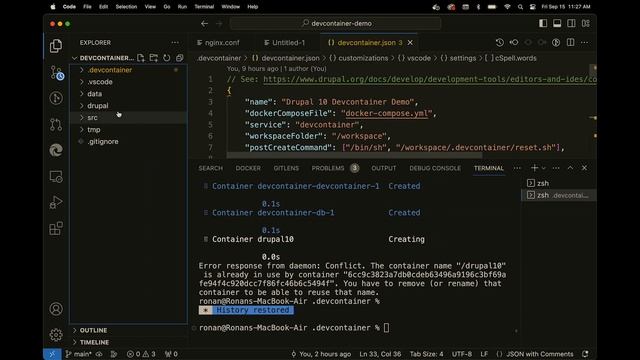Open the .gitignore file
The width and height of the screenshot is (640, 360).
point(129,141)
